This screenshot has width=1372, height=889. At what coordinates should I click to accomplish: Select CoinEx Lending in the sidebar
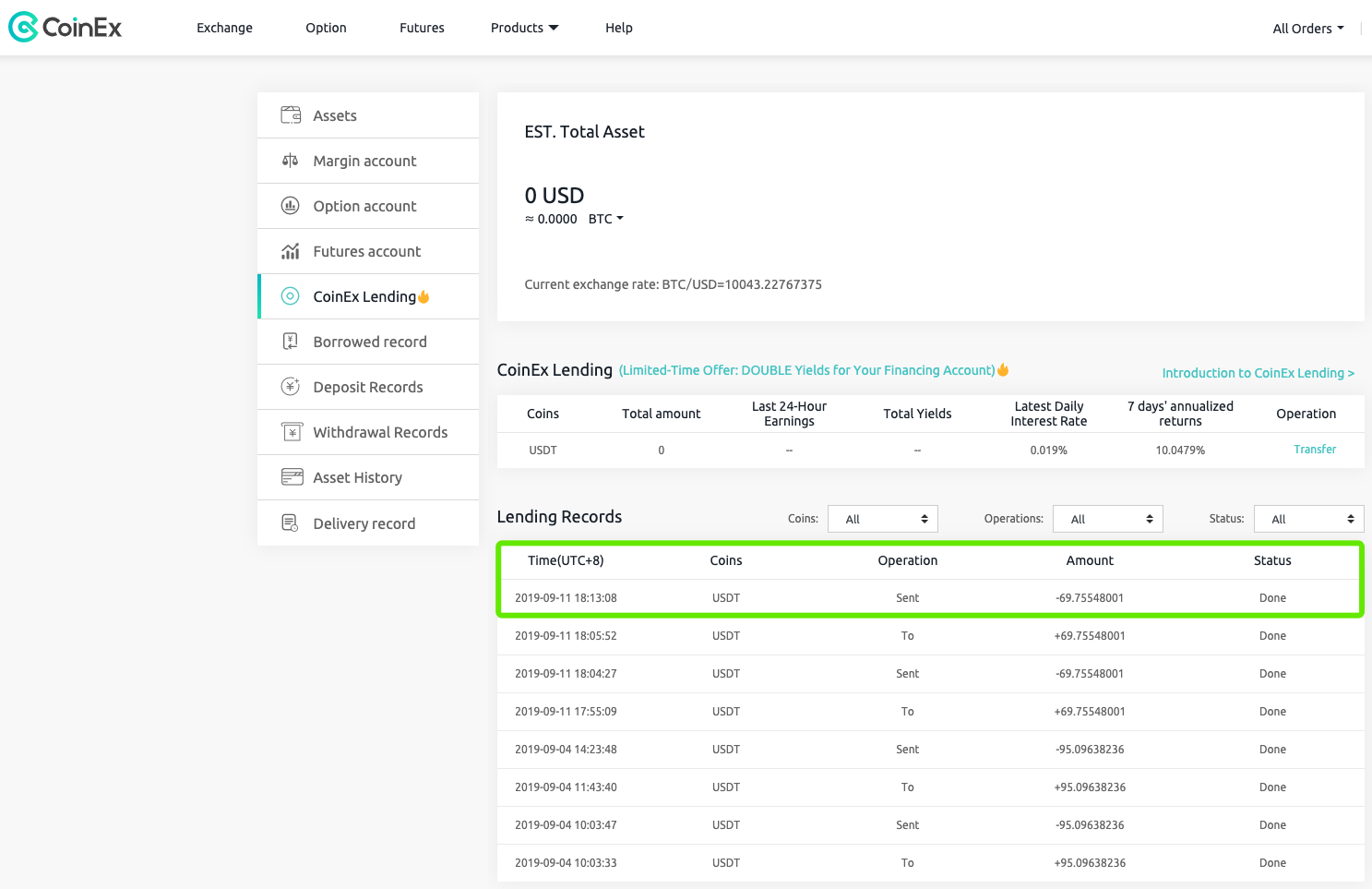point(368,296)
